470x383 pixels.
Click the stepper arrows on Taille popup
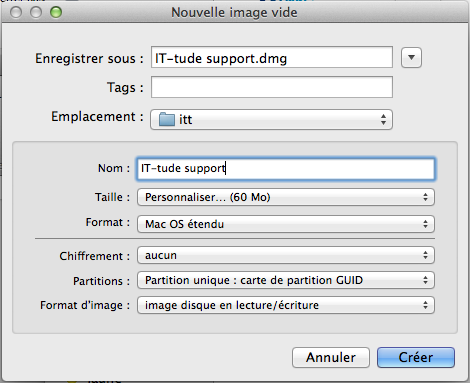[x=425, y=197]
